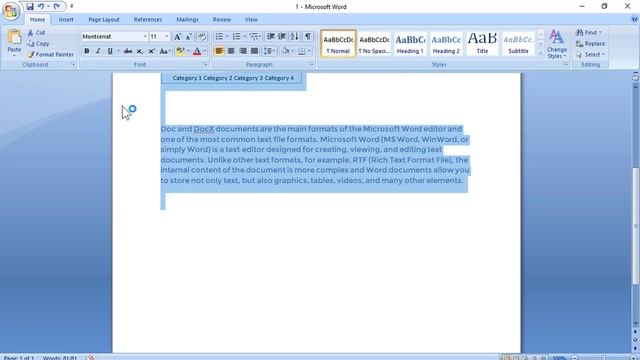Screen dimensions: 640x360
Task: Increase the paragraph indent
Action: pos(282,37)
